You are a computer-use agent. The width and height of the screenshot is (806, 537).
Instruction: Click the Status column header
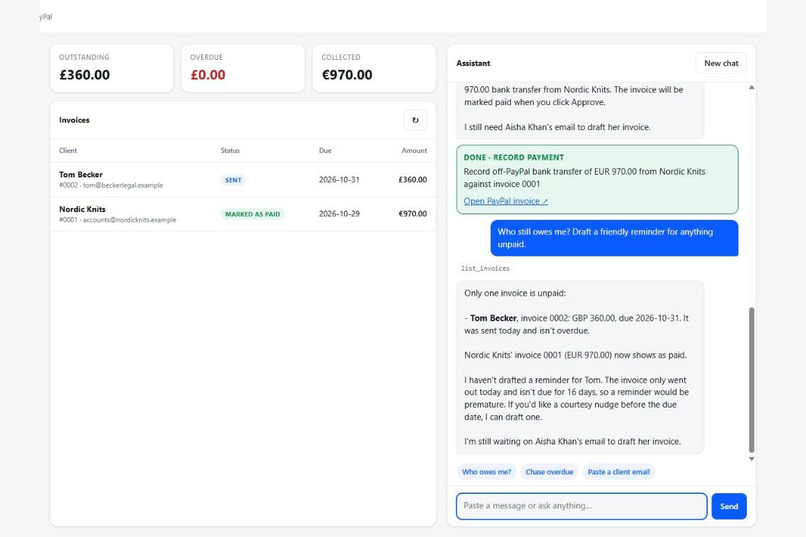(x=230, y=151)
